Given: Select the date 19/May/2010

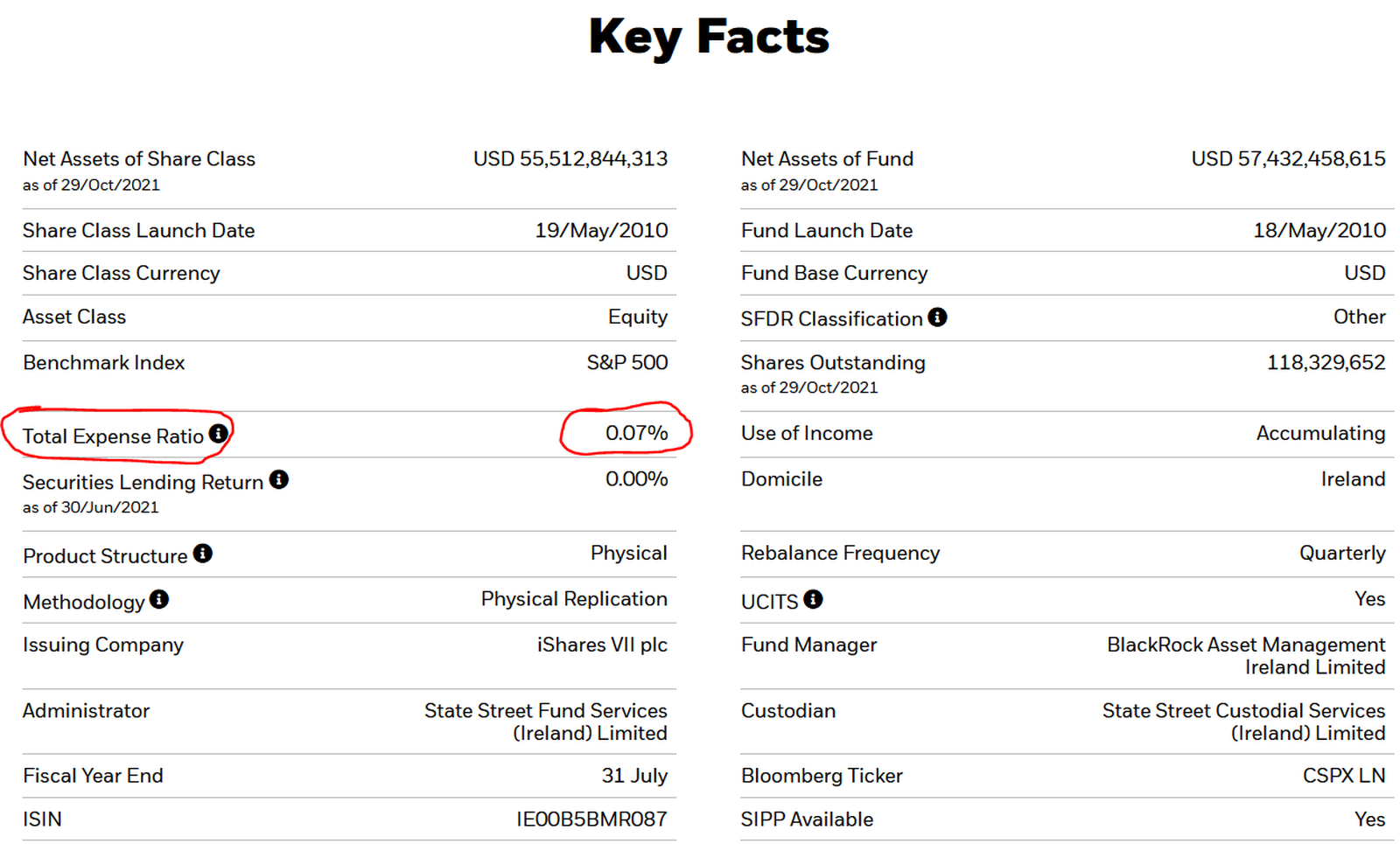Looking at the screenshot, I should point(601,231).
